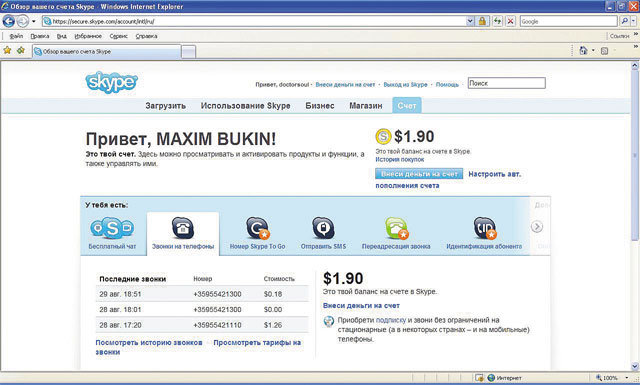Select the Обзор вашего счета Skype tab
This screenshot has height=385, width=640.
tap(106, 51)
